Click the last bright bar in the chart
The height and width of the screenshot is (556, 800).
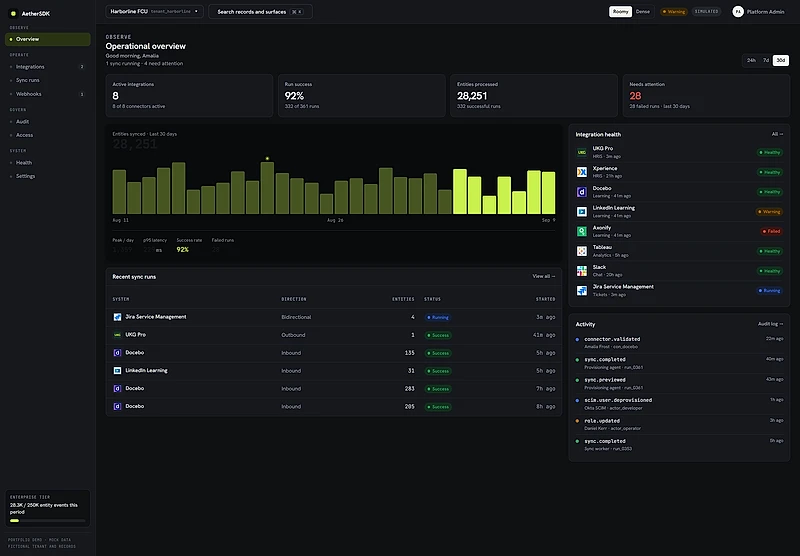pos(548,192)
